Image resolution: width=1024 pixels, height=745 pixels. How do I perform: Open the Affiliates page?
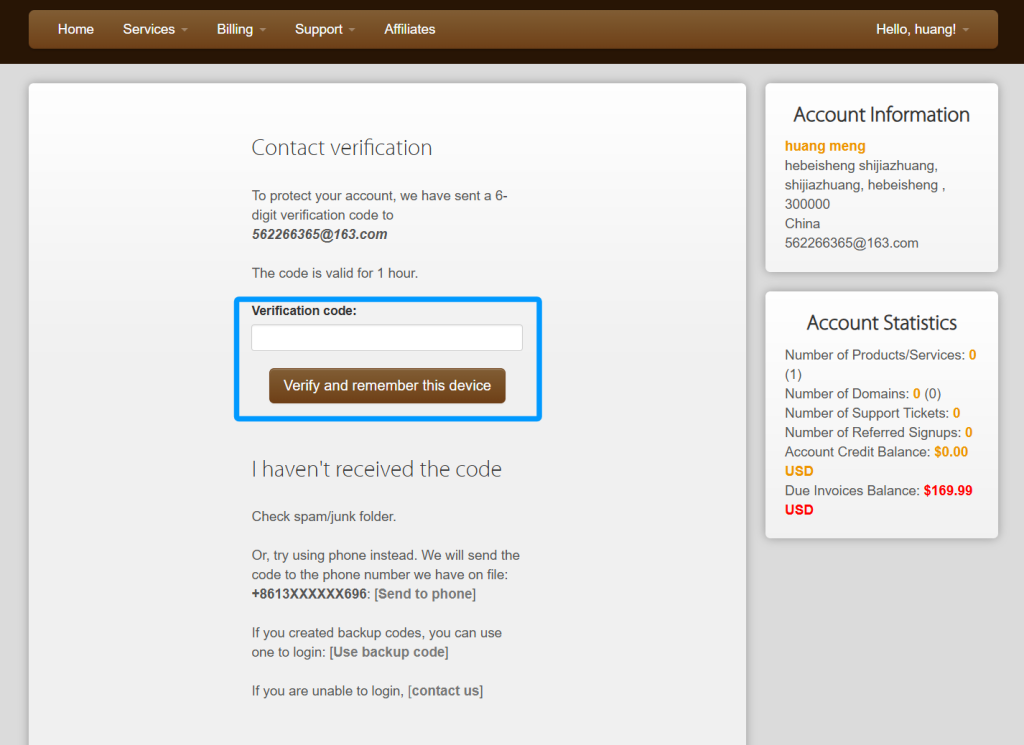410,29
